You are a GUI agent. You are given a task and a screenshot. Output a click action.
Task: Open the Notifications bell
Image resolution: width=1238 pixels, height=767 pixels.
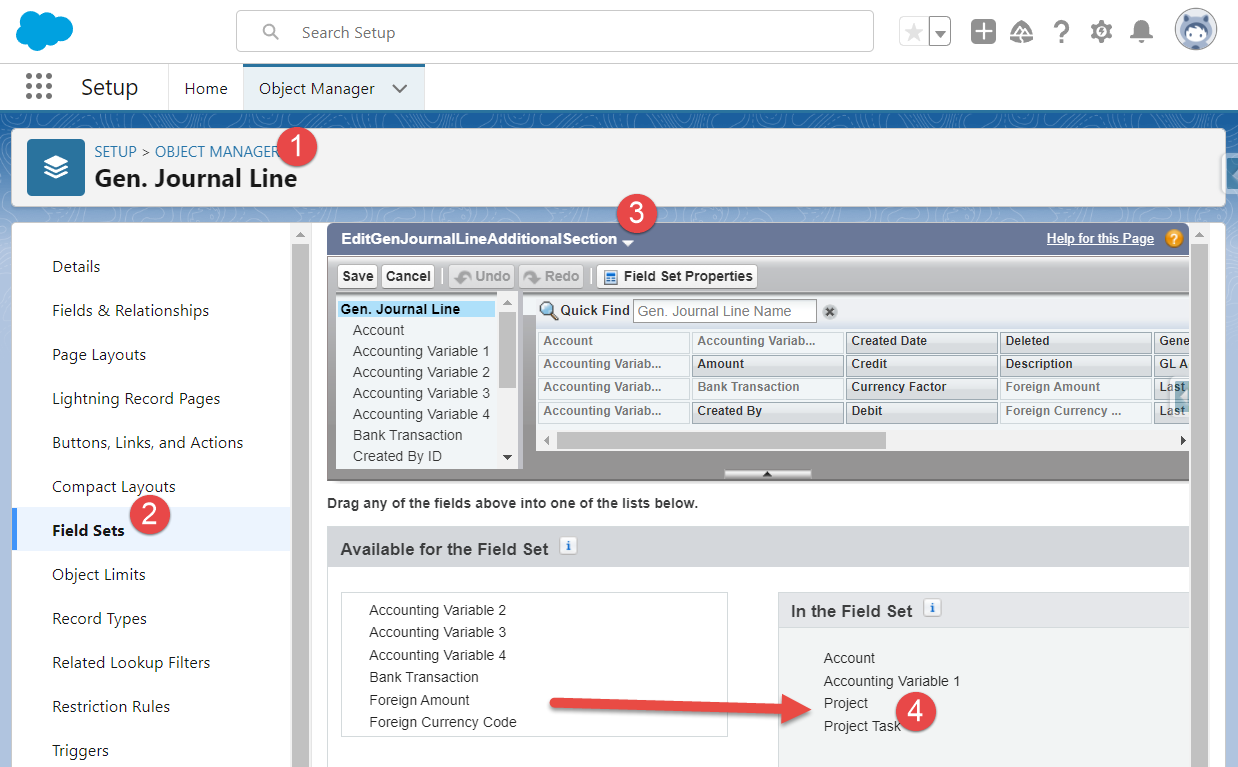(x=1141, y=32)
